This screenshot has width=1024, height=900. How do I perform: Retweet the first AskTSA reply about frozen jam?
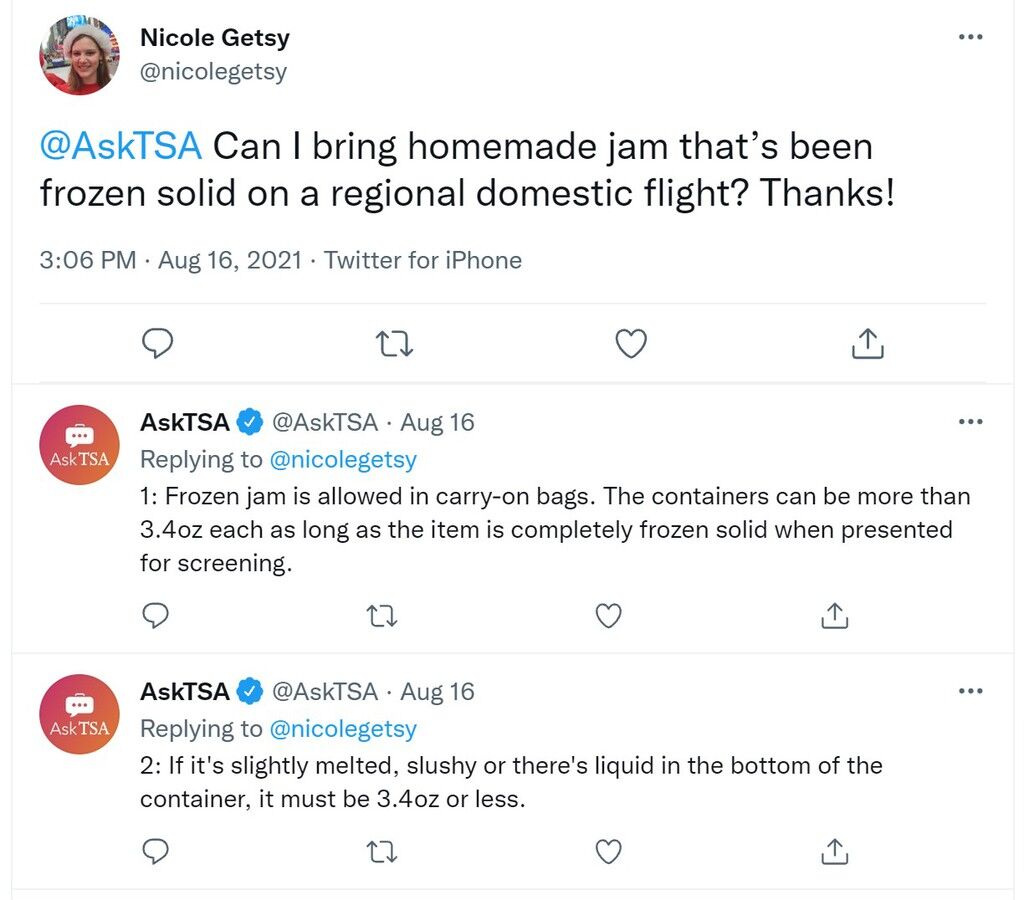[x=382, y=616]
